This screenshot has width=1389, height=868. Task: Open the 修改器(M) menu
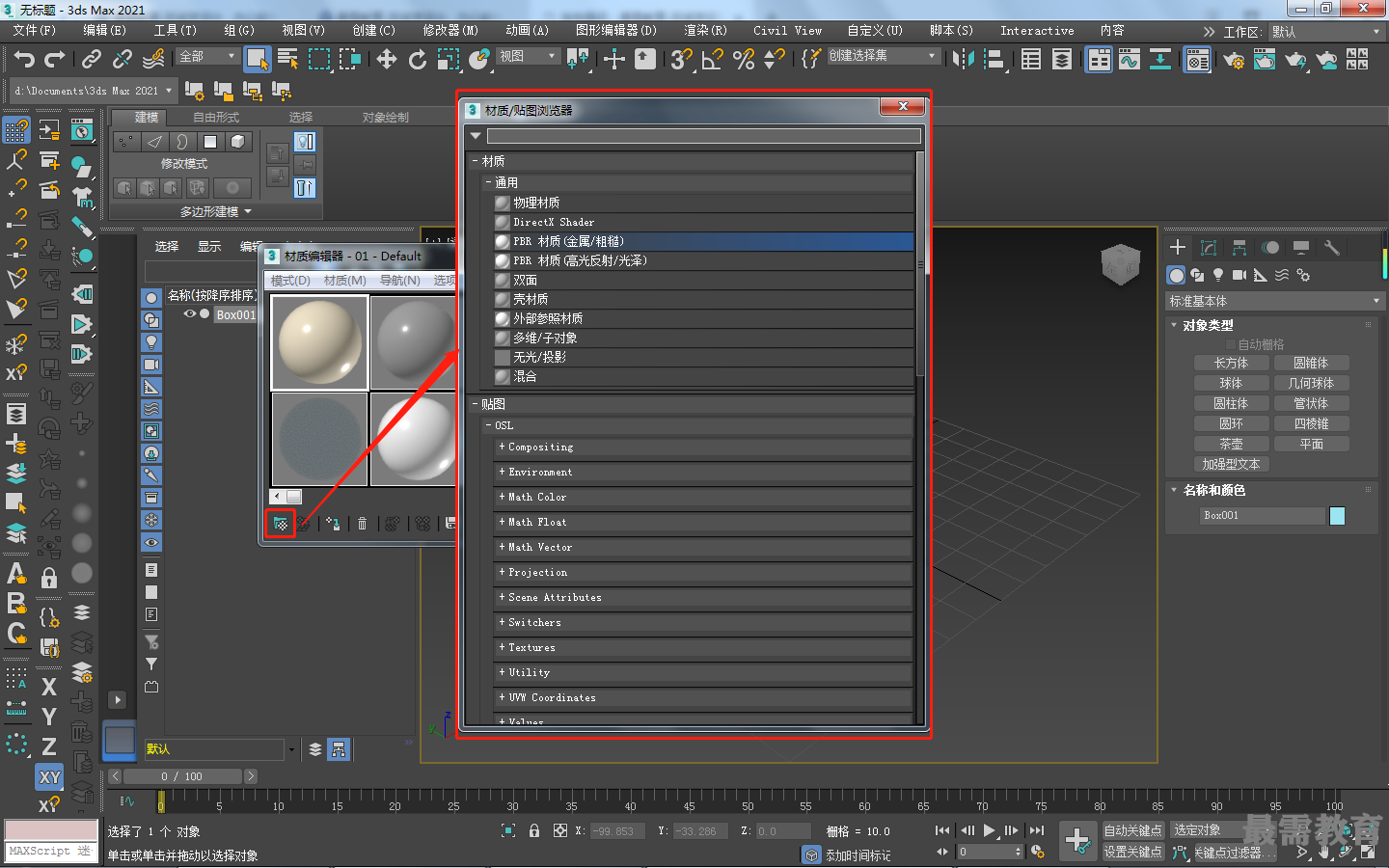pos(450,31)
